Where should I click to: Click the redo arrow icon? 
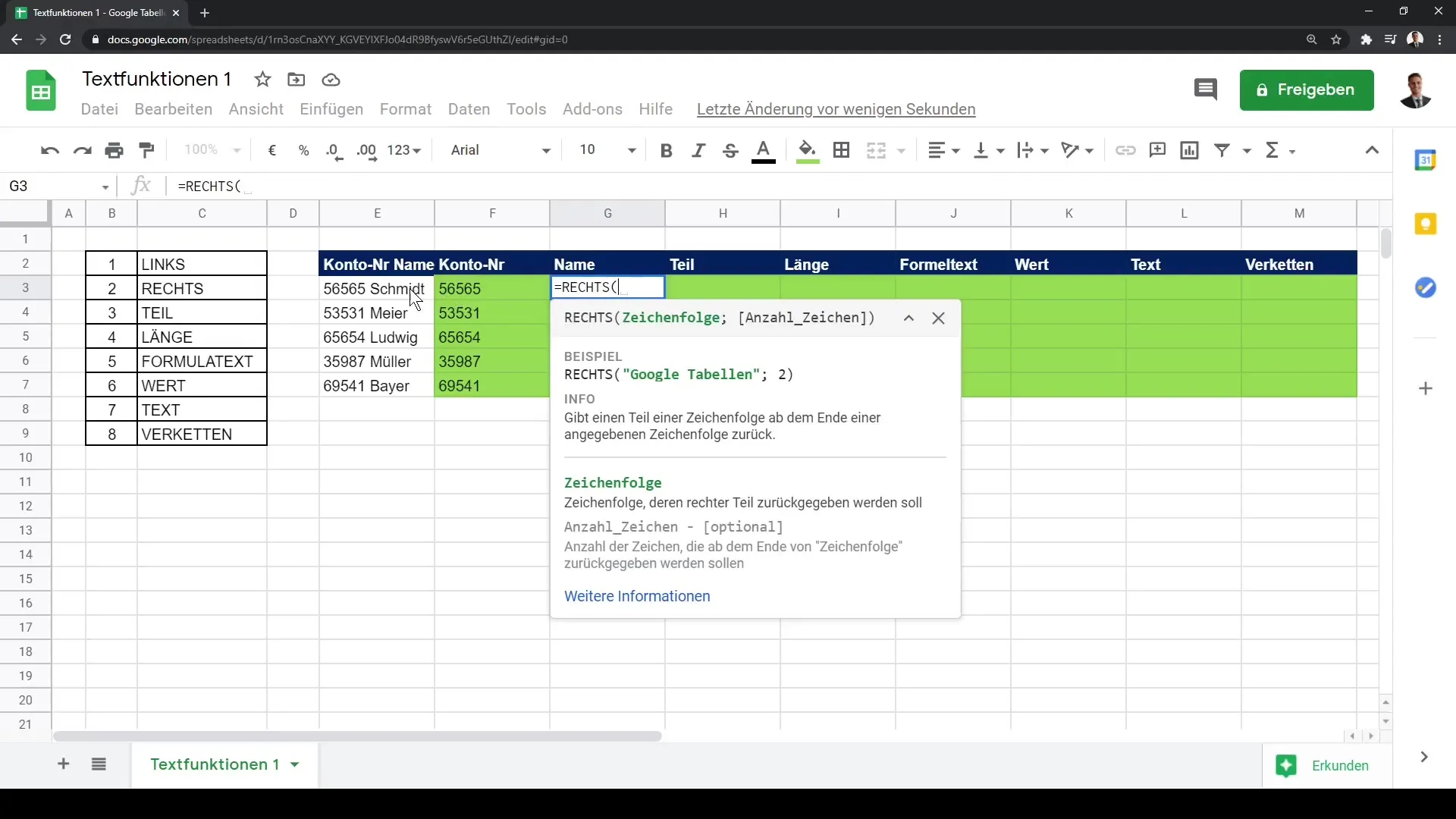(82, 150)
